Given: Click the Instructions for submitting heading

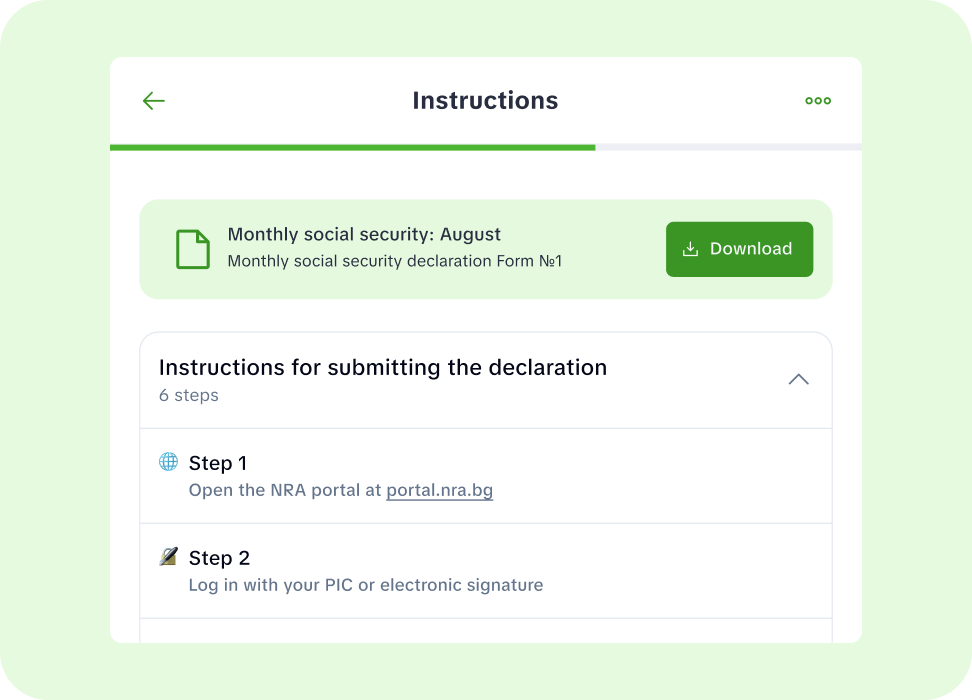Looking at the screenshot, I should click(382, 367).
